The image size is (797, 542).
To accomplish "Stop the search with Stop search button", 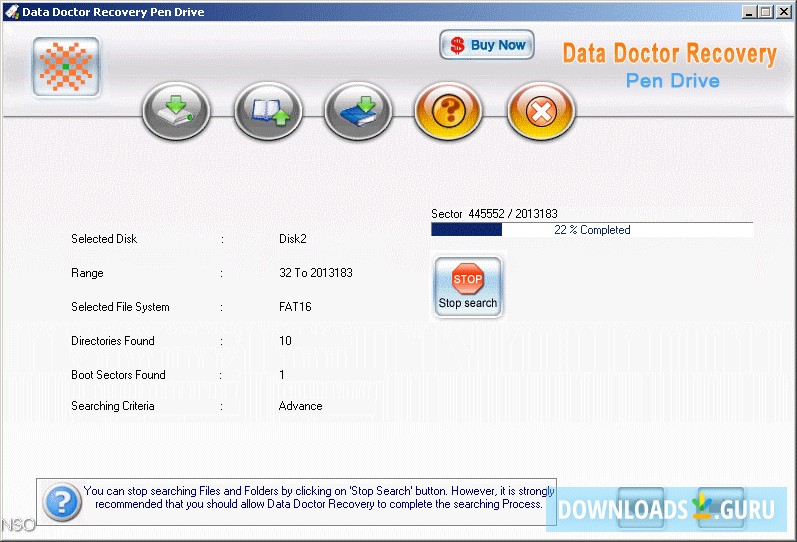I will (x=467, y=287).
